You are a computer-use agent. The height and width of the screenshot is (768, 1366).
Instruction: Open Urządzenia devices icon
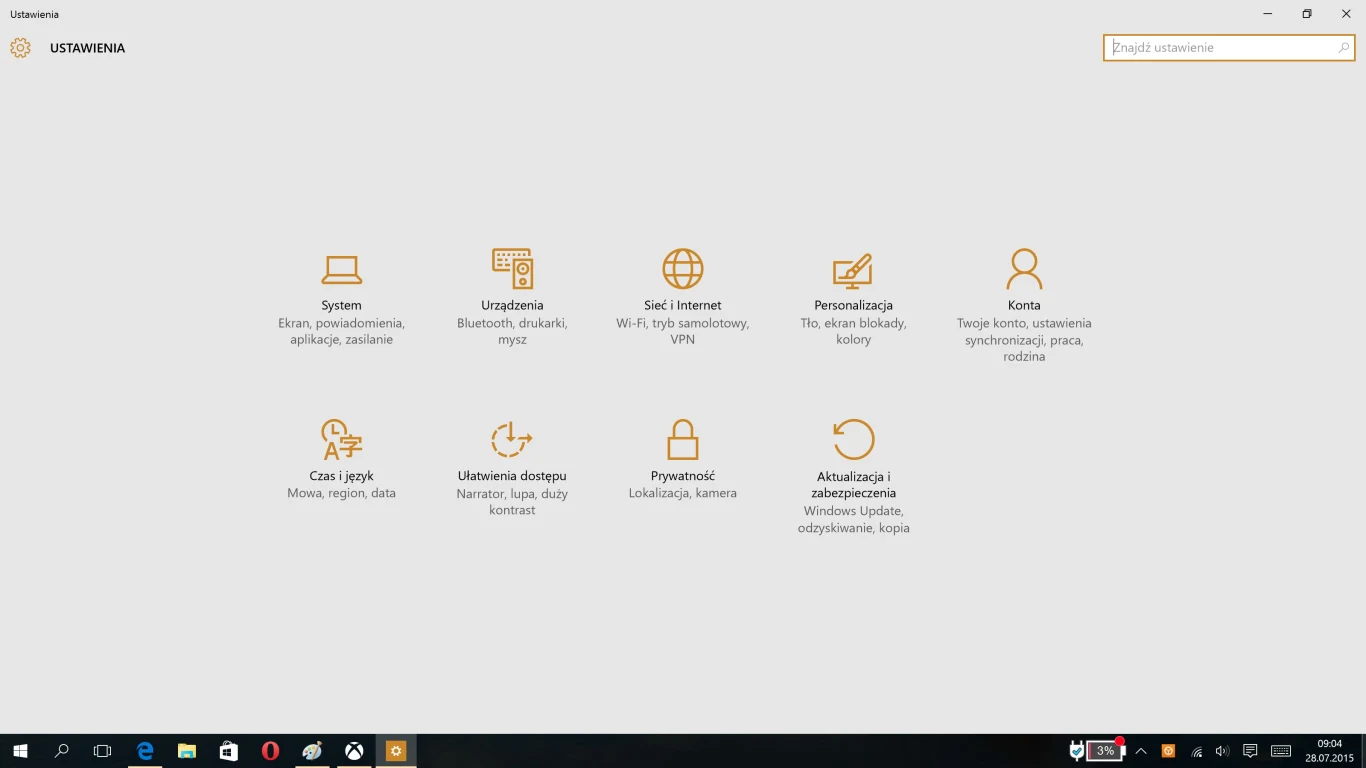512,269
